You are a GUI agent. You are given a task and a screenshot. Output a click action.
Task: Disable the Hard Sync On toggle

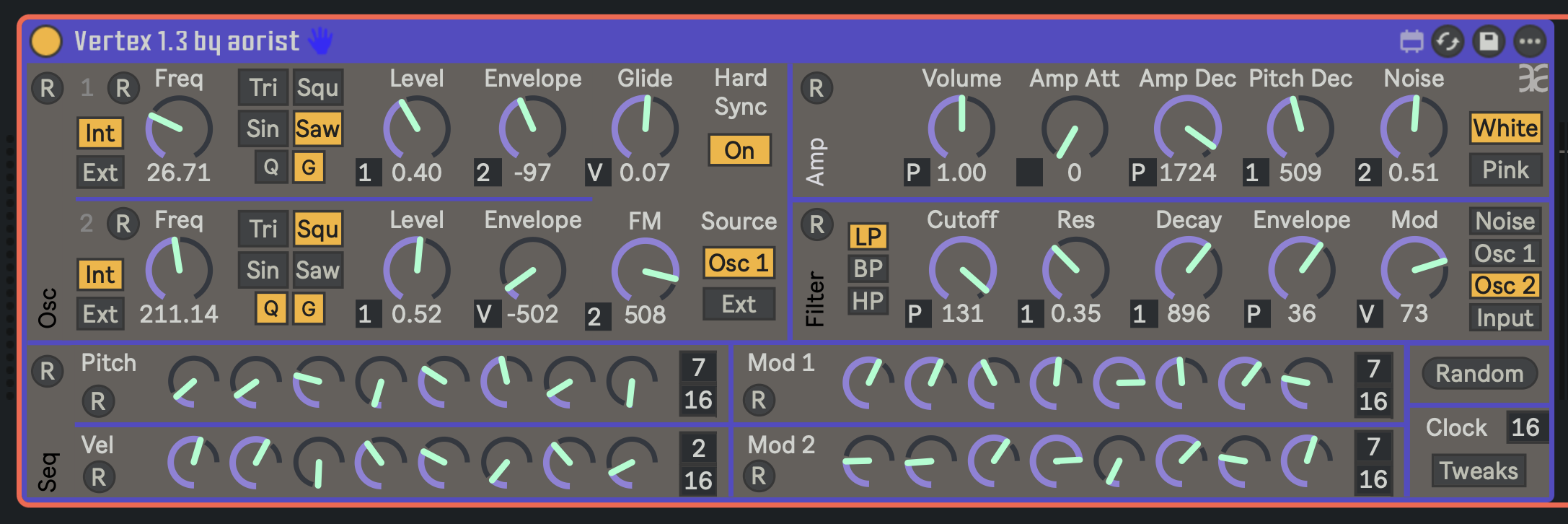click(739, 150)
